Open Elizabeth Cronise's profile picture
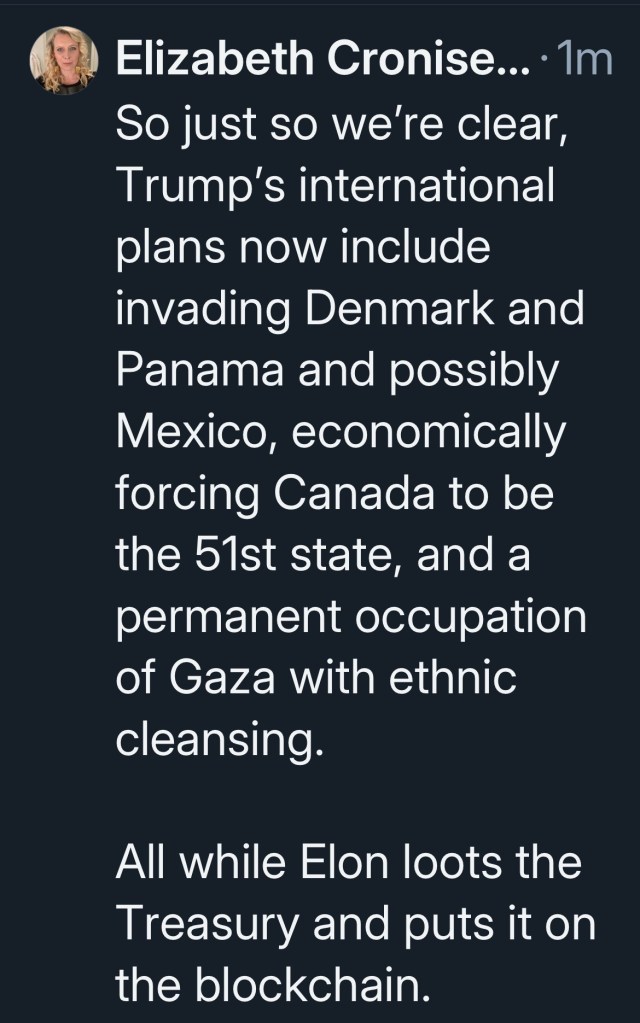Image resolution: width=640 pixels, height=1023 pixels. [64, 60]
